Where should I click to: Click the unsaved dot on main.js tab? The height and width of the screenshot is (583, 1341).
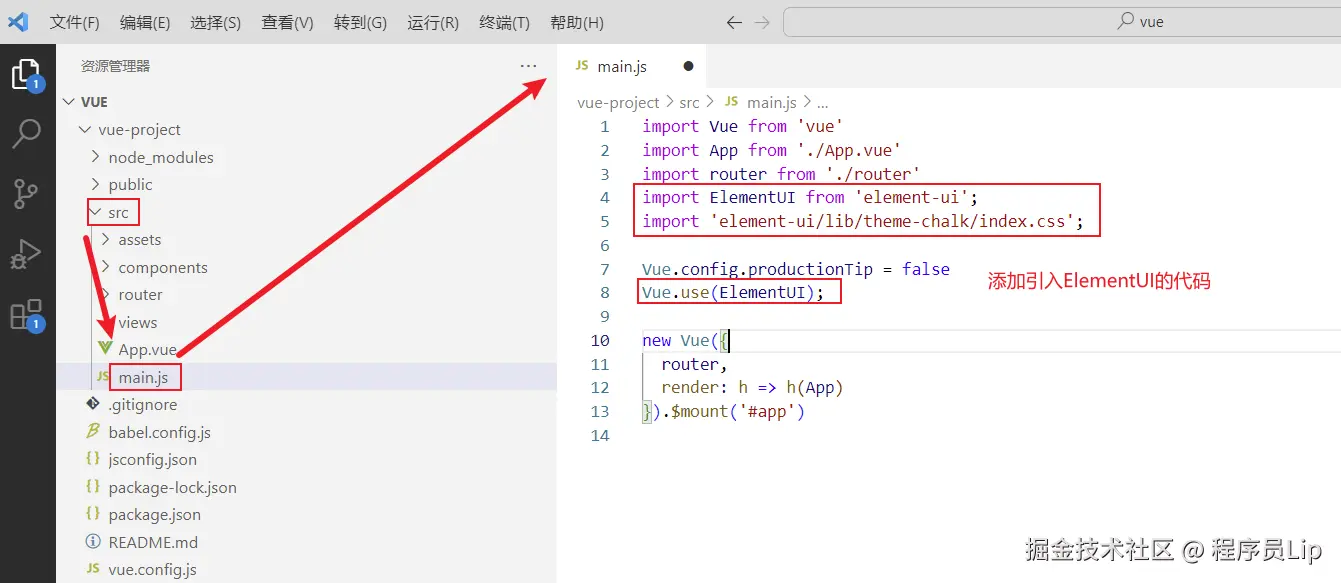coord(688,66)
